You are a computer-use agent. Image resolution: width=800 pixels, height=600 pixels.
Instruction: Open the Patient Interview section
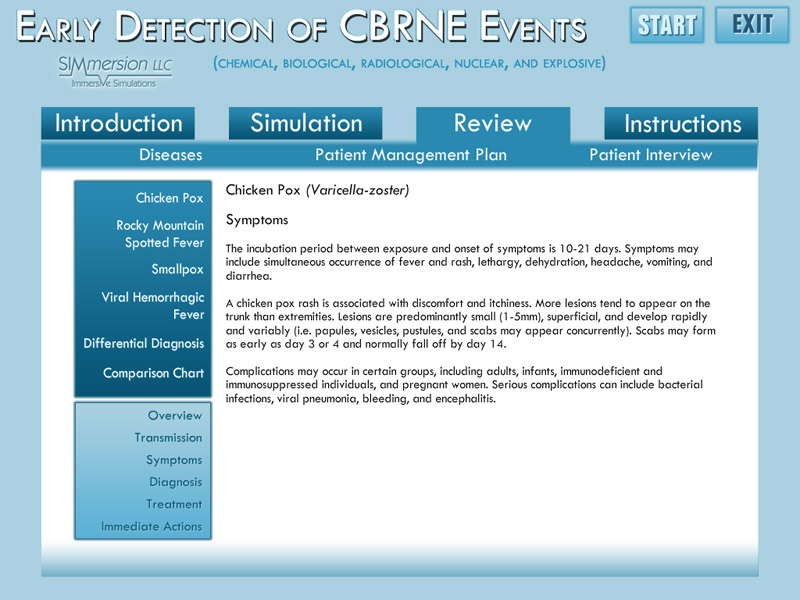pos(651,155)
